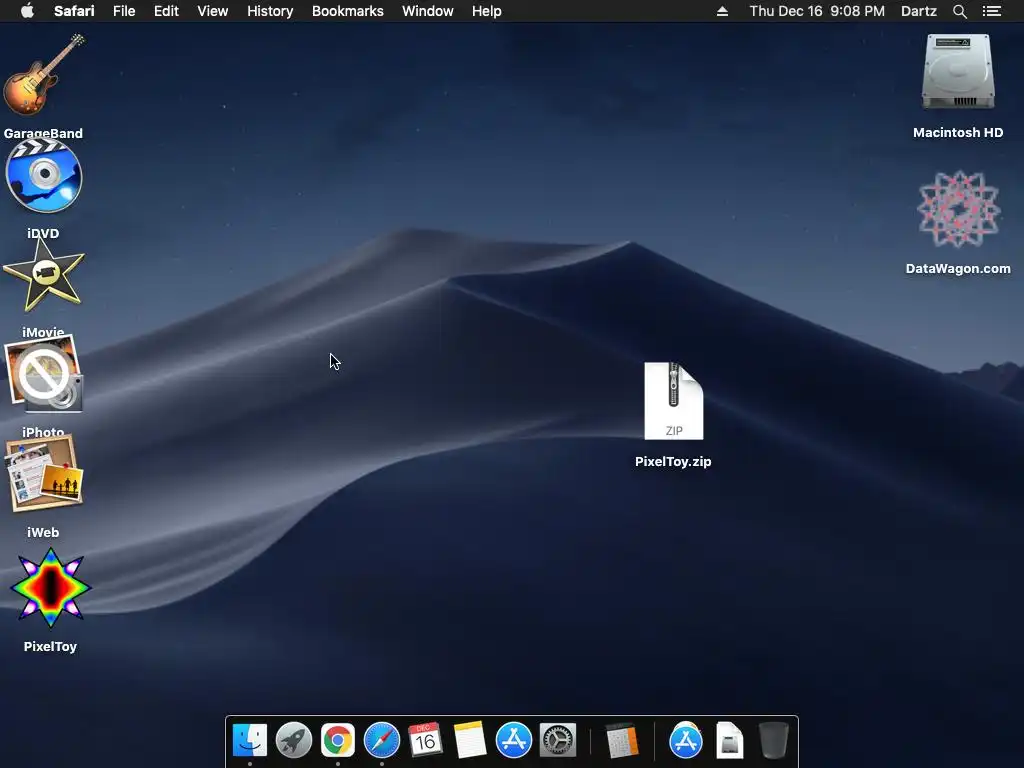Image resolution: width=1024 pixels, height=768 pixels.
Task: Launch Google Chrome from the Dock
Action: click(338, 741)
